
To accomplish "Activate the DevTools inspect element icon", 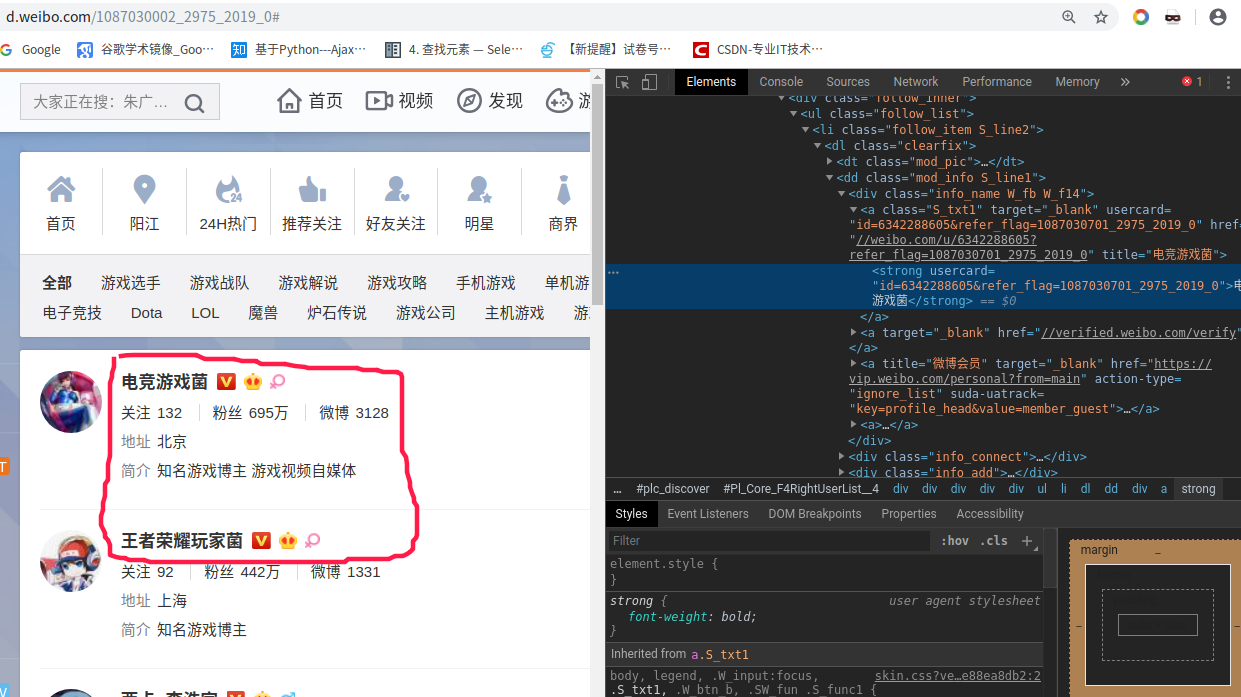I will 622,82.
